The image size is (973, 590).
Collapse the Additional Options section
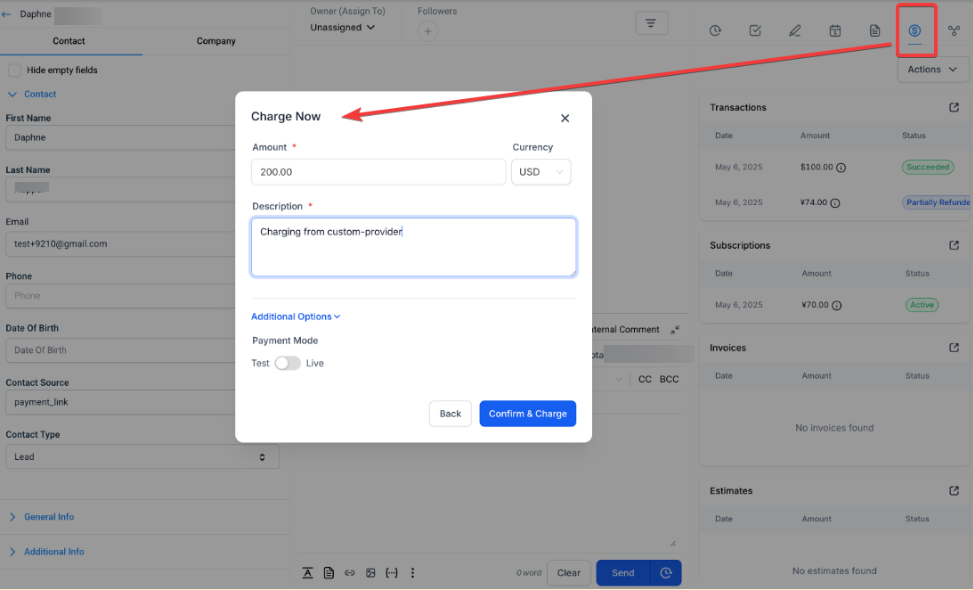tap(295, 316)
